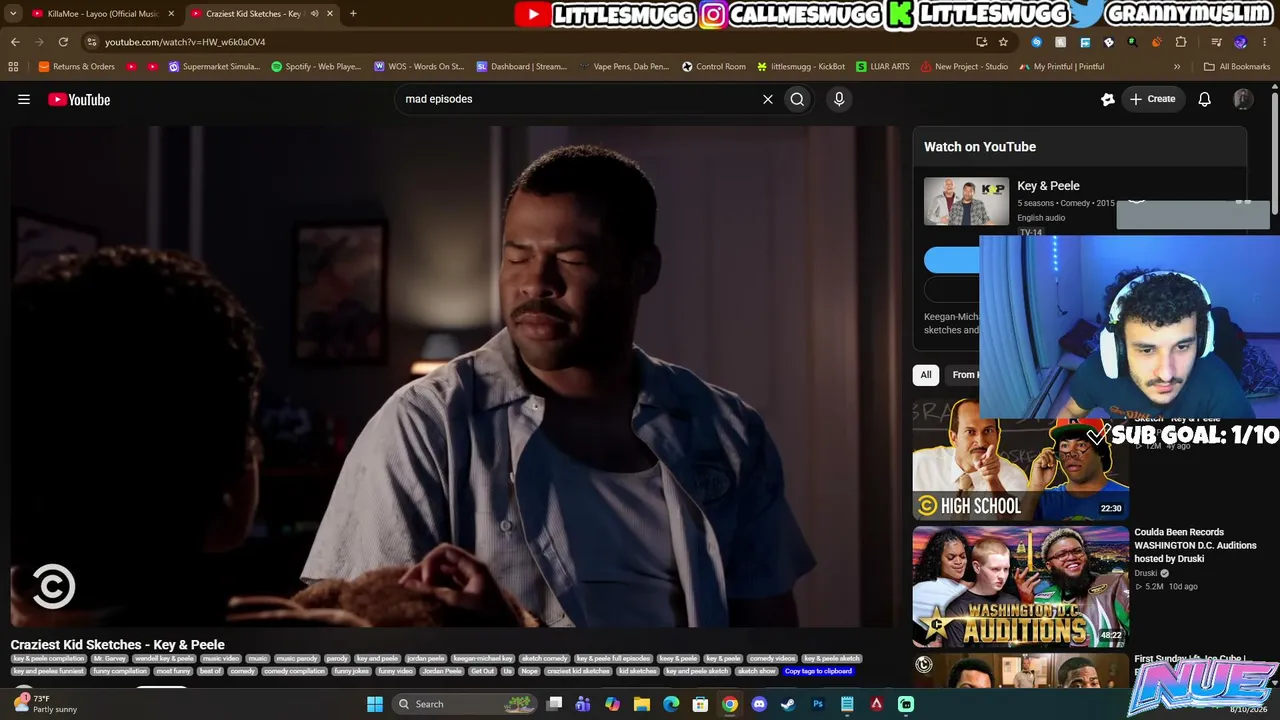Viewport: 1280px width, 720px height.
Task: Open the Chrome apps grid icon
Action: point(13,67)
